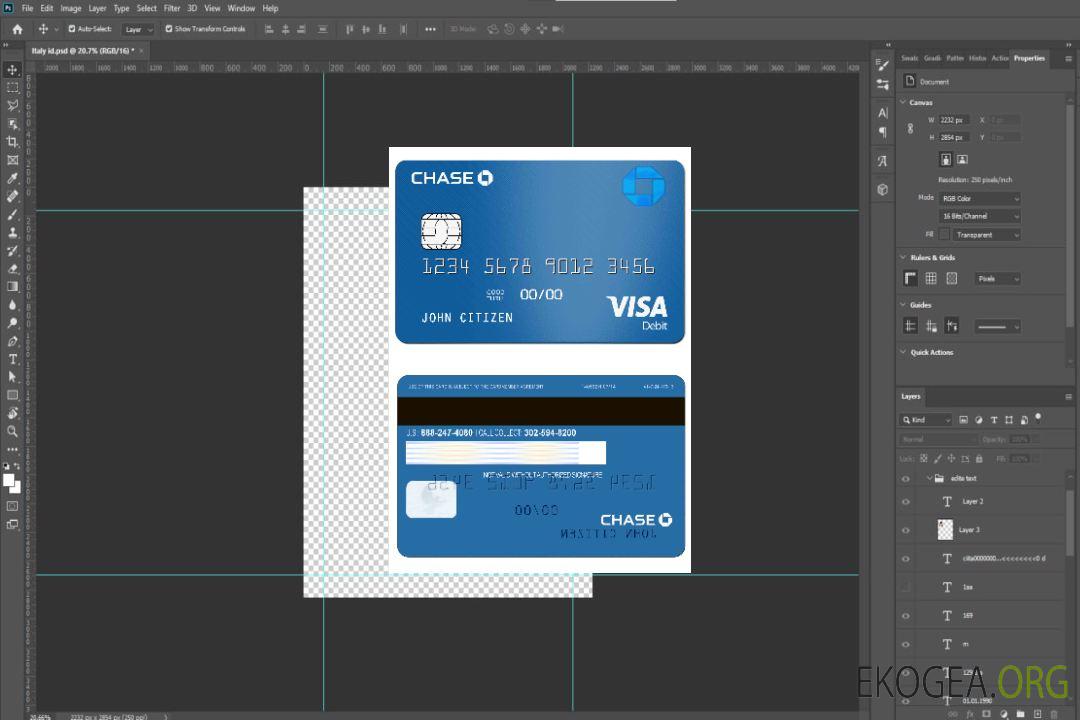
Task: Select the Eraser tool
Action: [12, 269]
